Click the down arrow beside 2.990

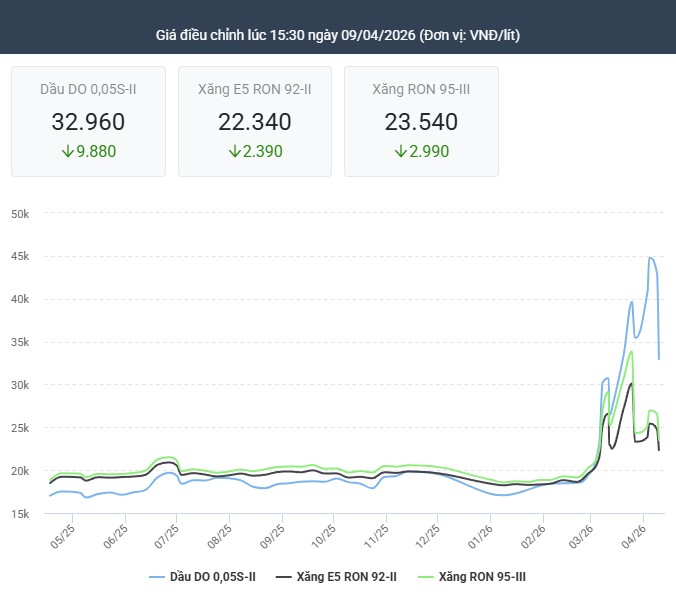[400, 152]
